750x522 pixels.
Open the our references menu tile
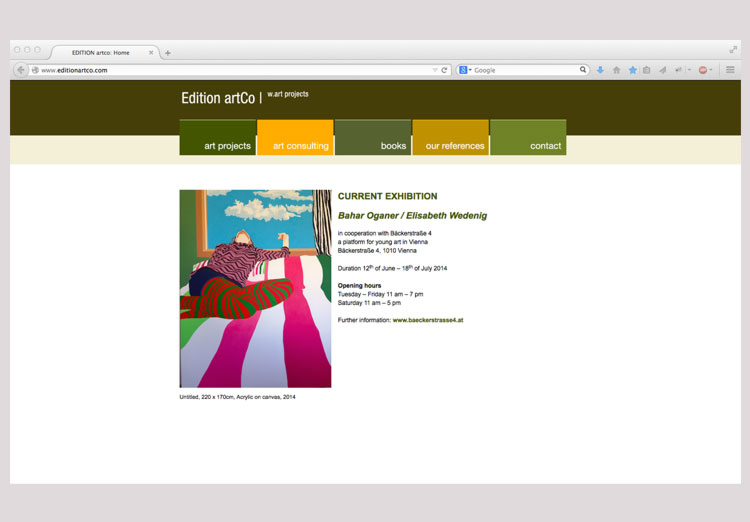coord(451,137)
